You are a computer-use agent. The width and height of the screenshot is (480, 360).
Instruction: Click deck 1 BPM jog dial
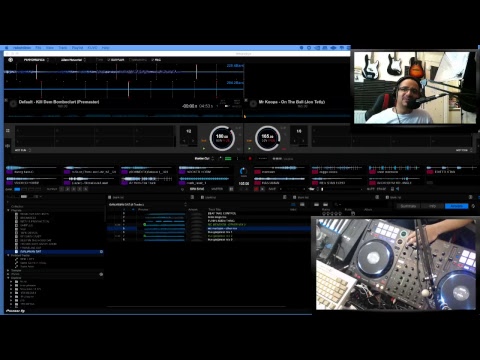pyautogui.click(x=222, y=138)
